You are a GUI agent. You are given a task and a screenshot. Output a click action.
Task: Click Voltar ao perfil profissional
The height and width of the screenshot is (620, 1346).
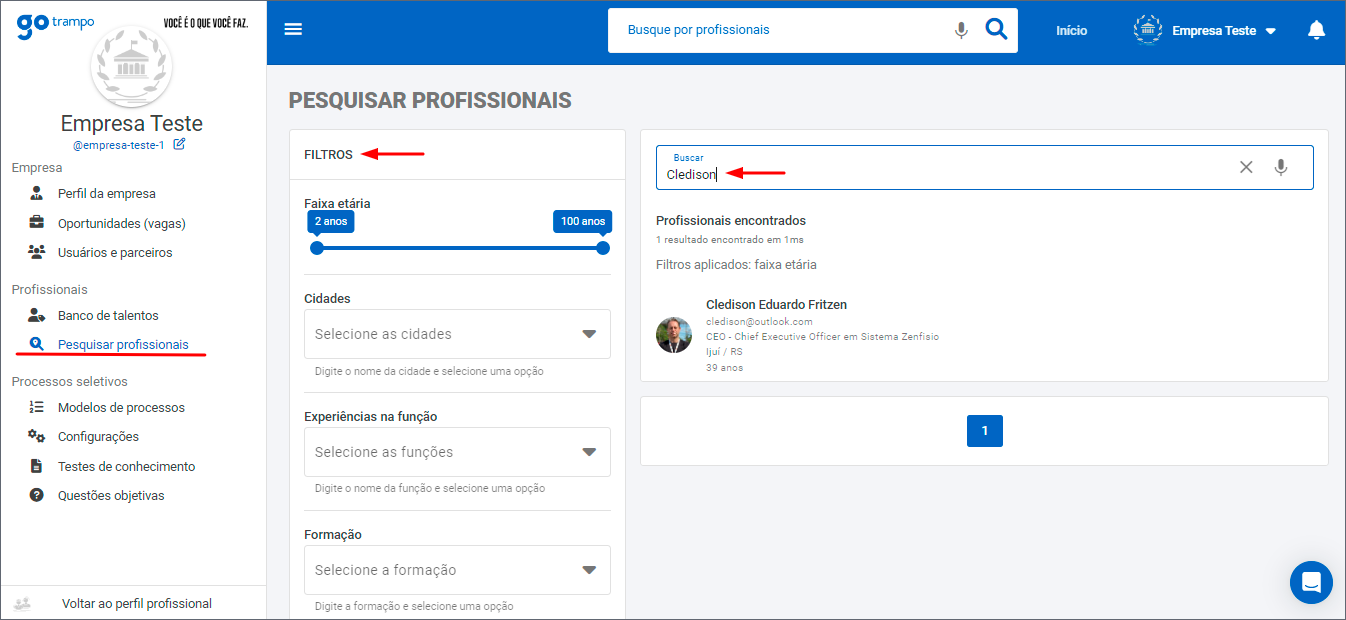(136, 603)
